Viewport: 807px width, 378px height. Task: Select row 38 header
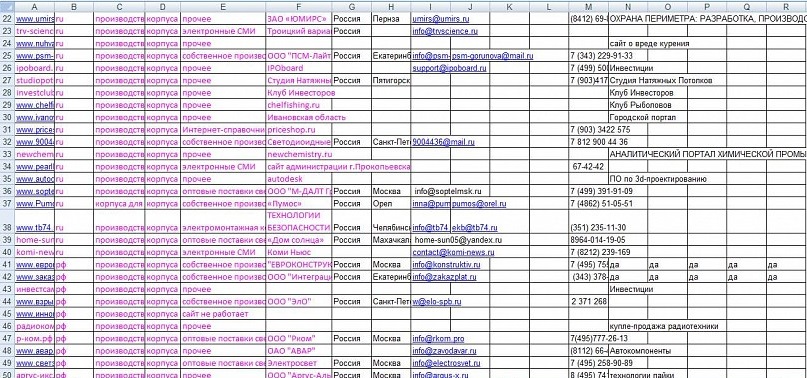pos(7,221)
